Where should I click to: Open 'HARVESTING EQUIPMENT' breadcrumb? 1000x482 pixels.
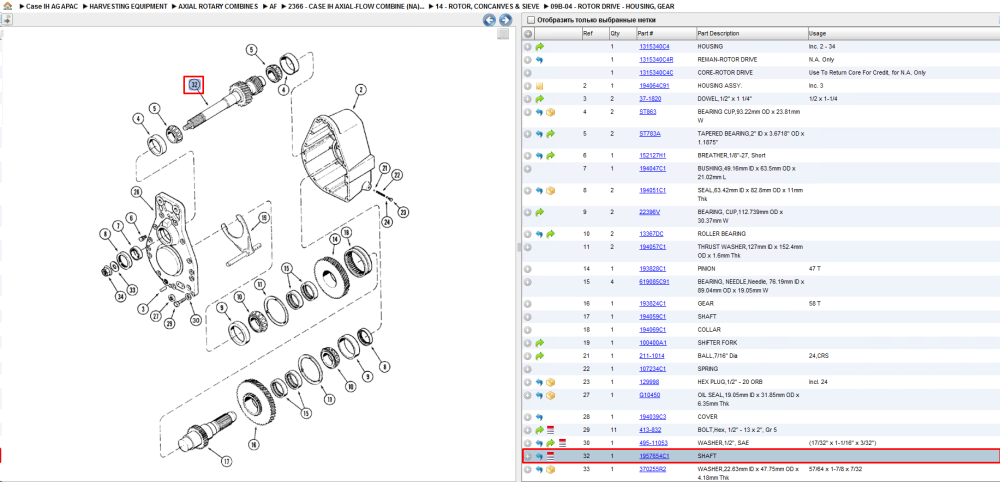[x=129, y=6]
